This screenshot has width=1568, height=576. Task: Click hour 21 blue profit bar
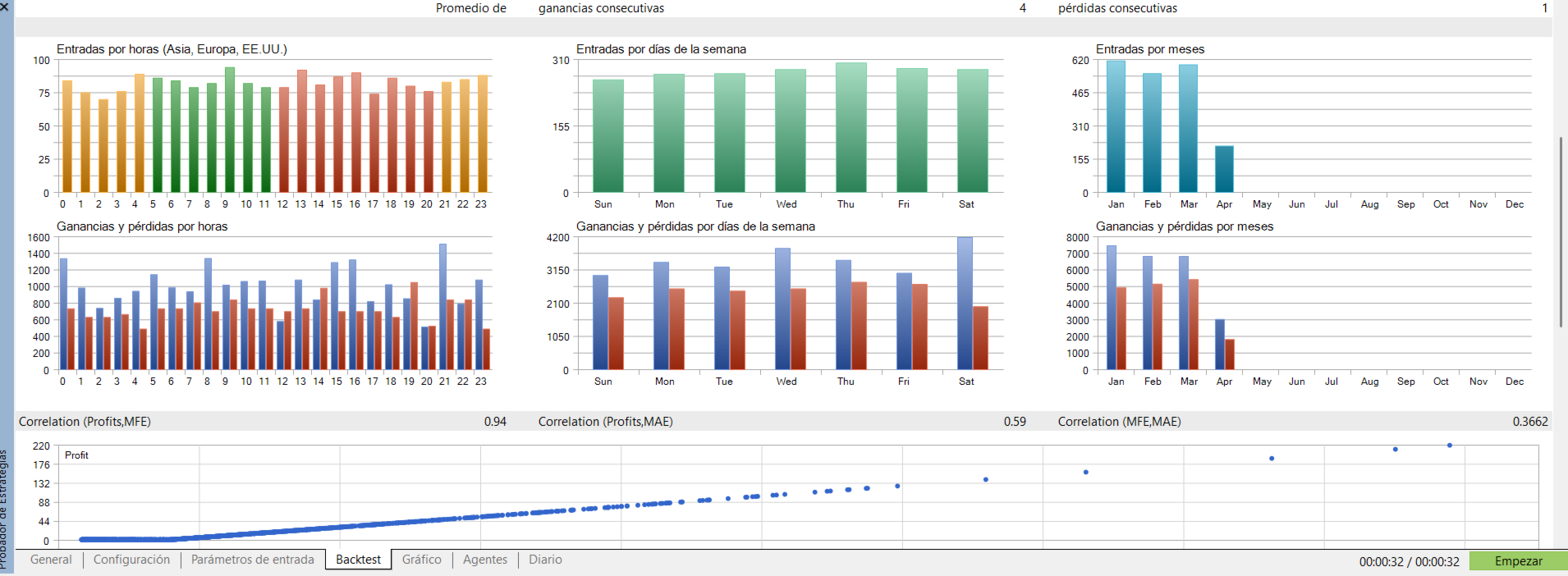[x=442, y=307]
